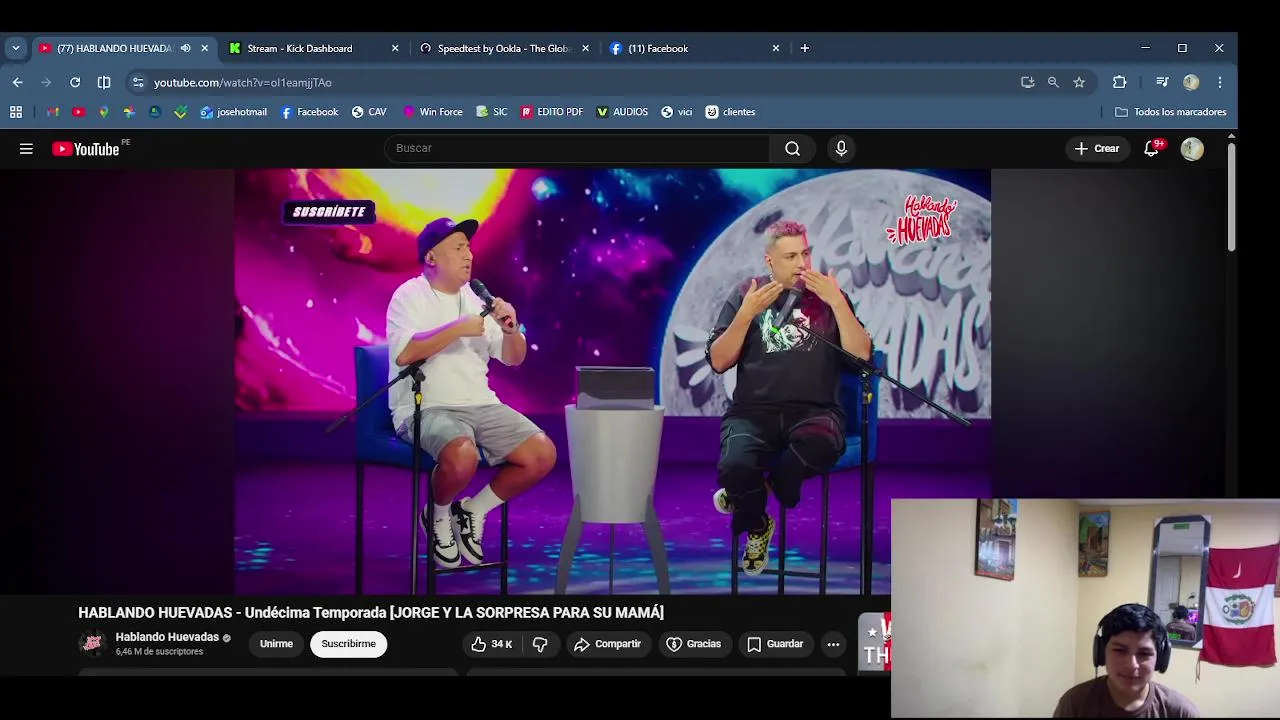Viewport: 1280px width, 720px height.
Task: Open YouTube notifications bell
Action: 1152,148
